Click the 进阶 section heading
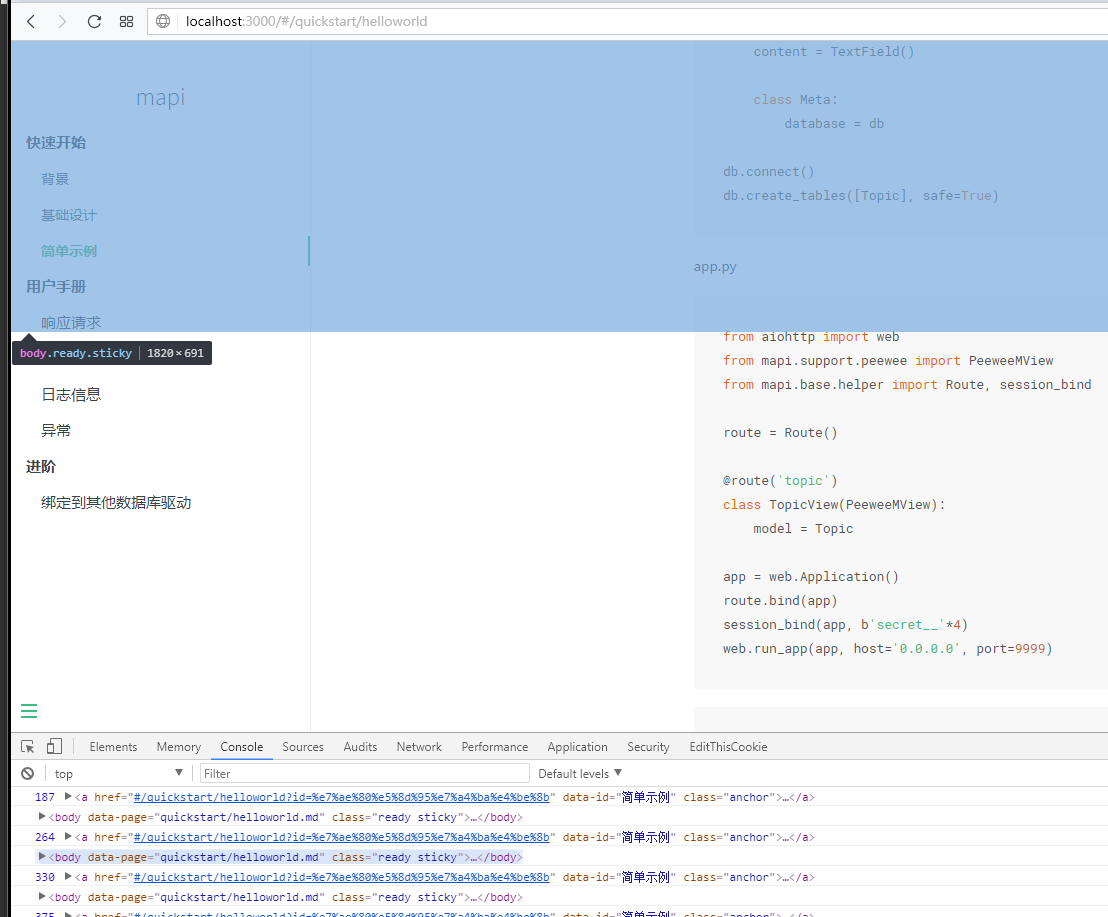The image size is (1108, 917). pos(41,466)
